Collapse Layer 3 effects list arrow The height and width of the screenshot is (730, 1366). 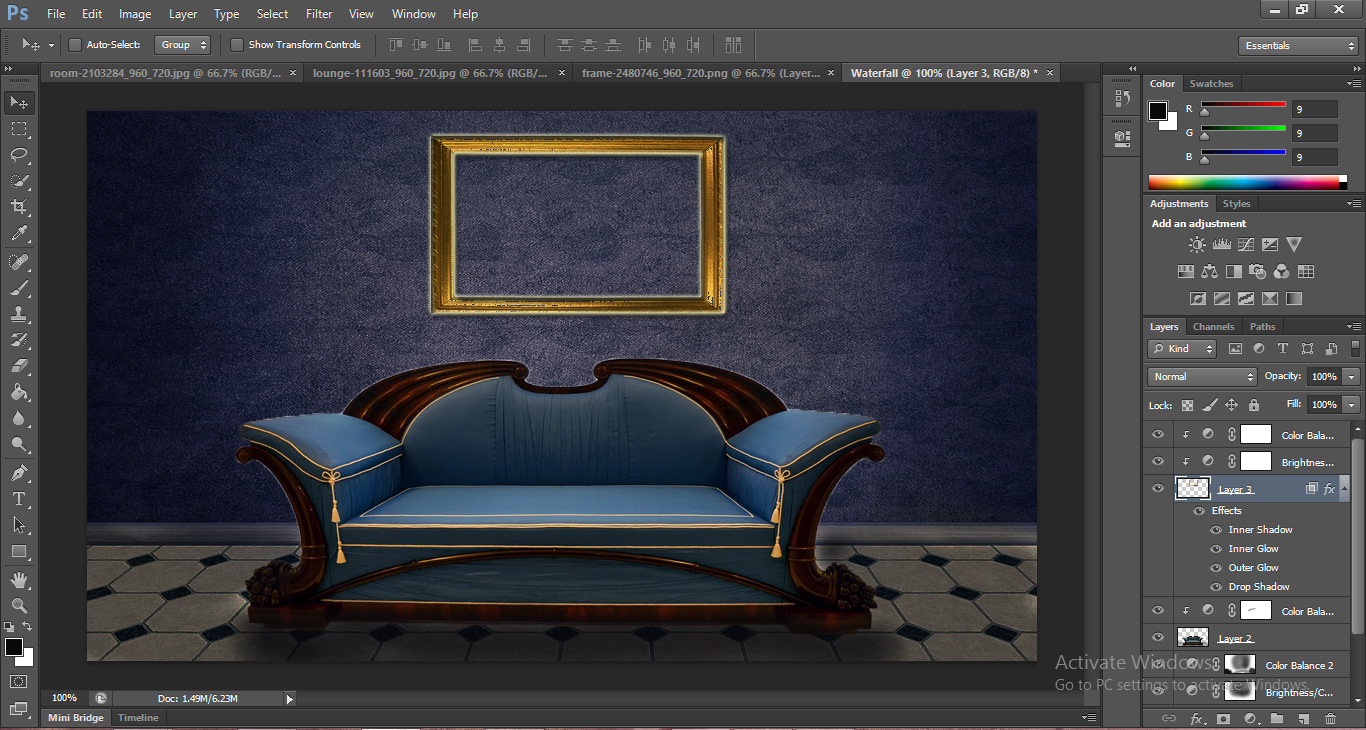click(x=1343, y=490)
